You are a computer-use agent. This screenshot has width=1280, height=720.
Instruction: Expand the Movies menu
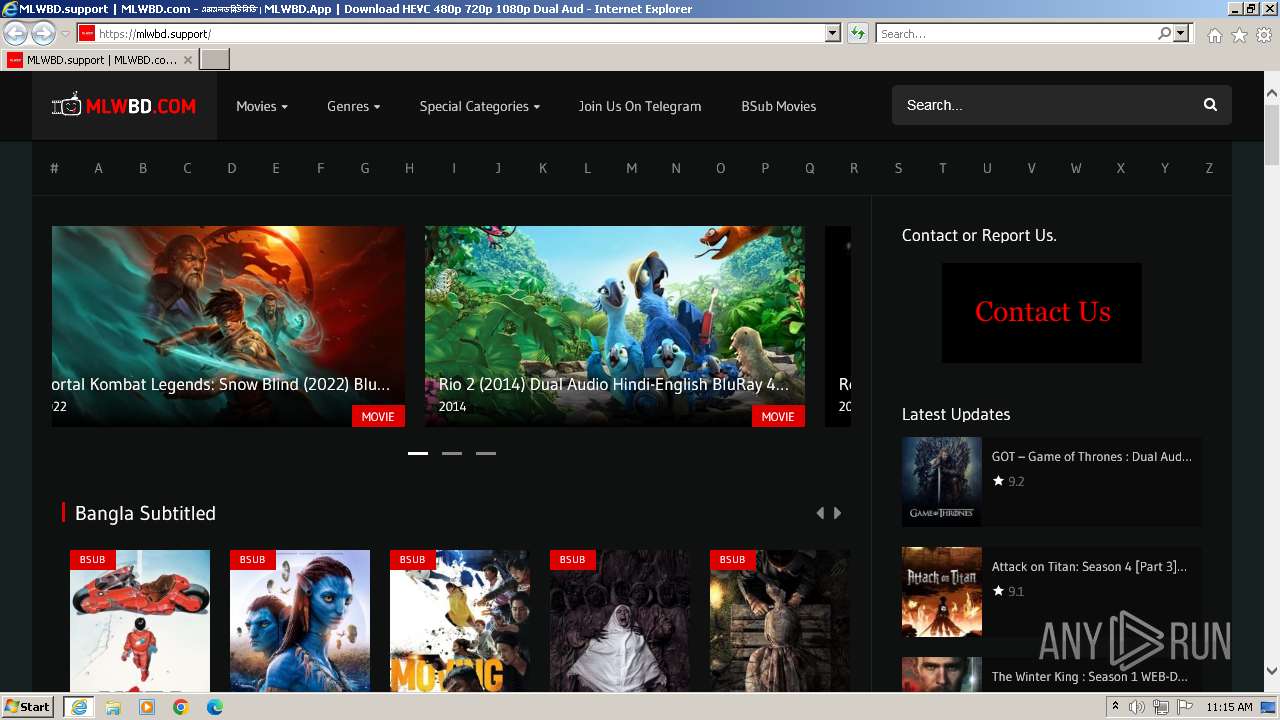(x=262, y=106)
